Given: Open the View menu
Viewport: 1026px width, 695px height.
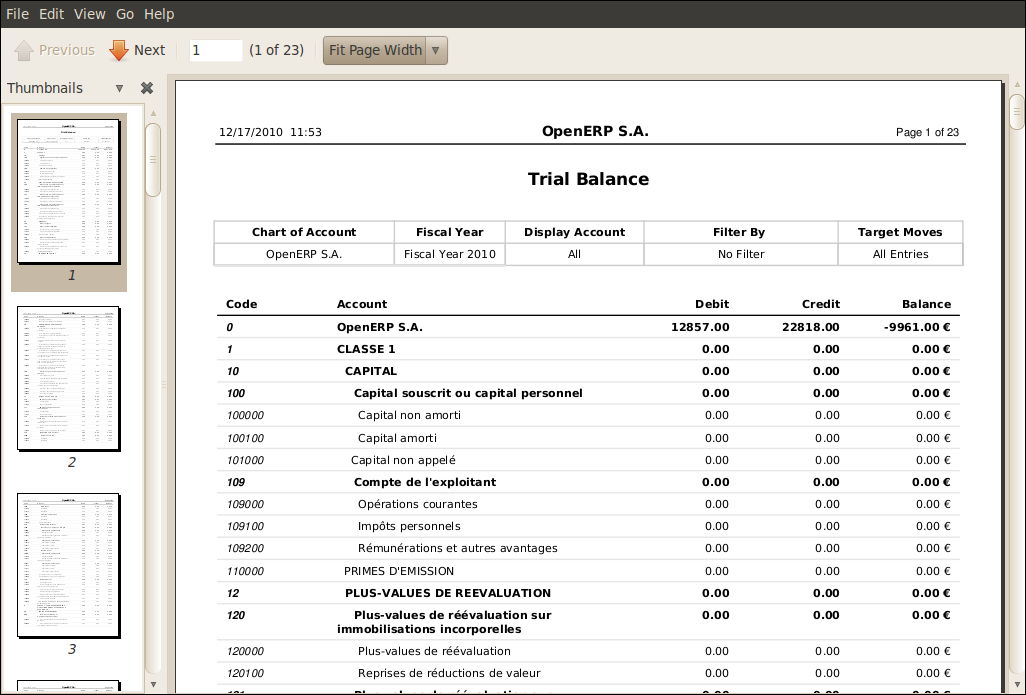Looking at the screenshot, I should tap(89, 14).
